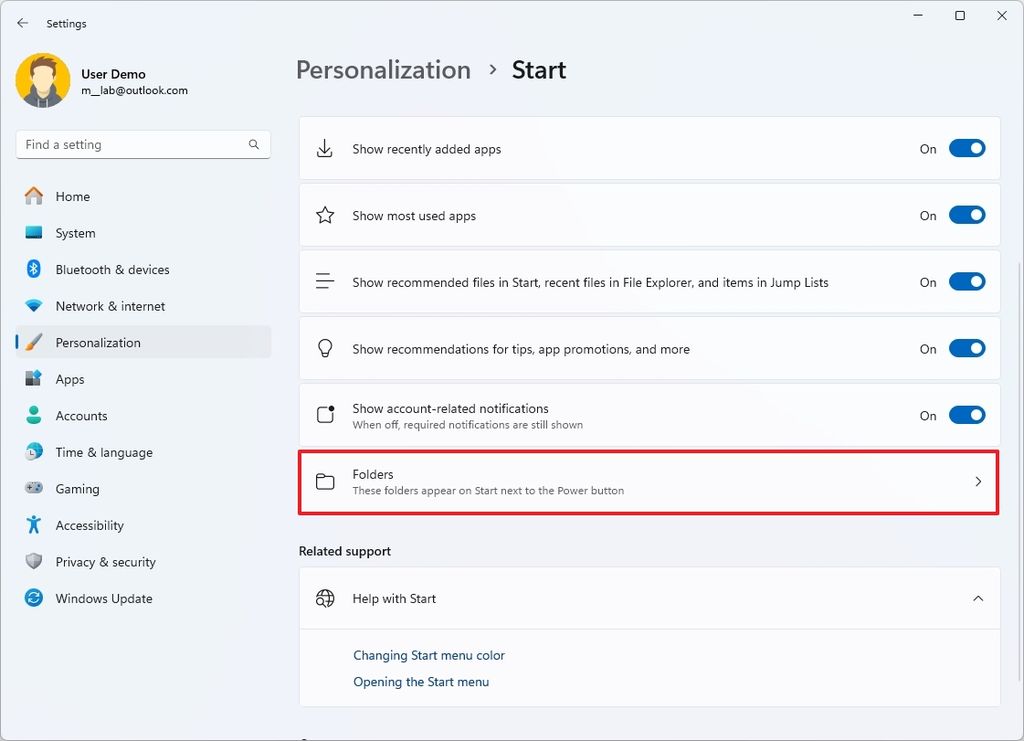This screenshot has height=741, width=1024.
Task: Collapse the Help with Start section
Action: [x=978, y=598]
